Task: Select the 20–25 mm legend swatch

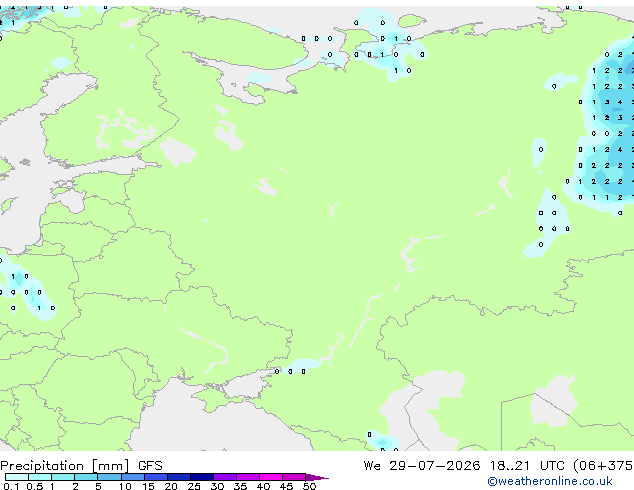Action: tap(178, 477)
